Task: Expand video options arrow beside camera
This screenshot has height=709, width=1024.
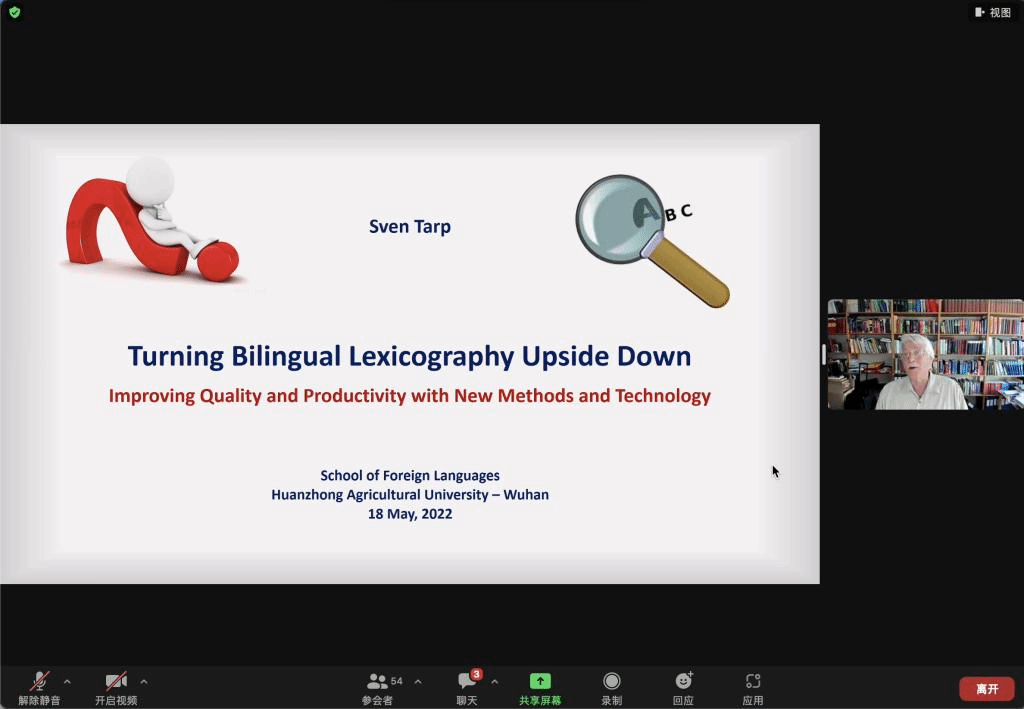Action: [144, 682]
